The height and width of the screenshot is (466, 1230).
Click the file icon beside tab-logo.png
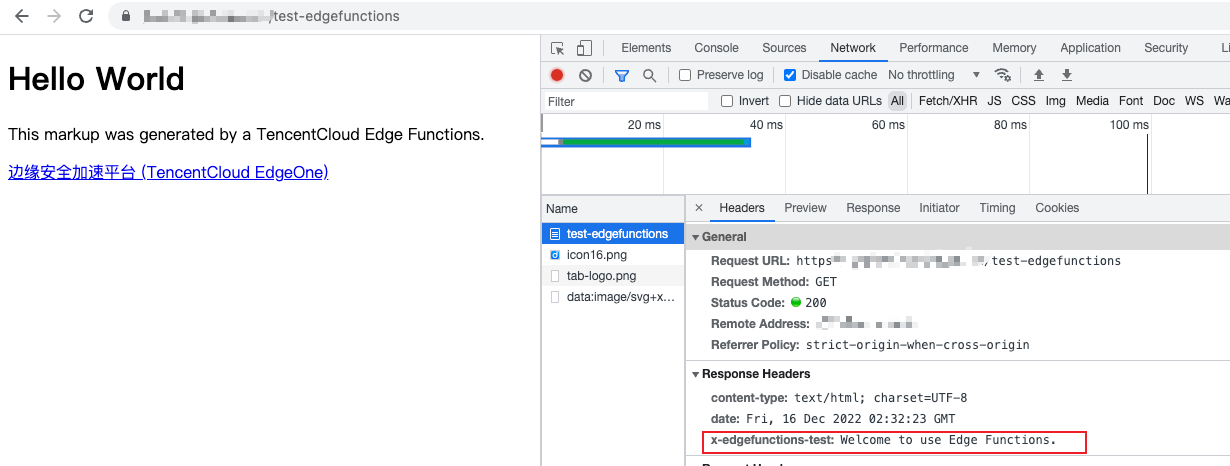tap(555, 276)
